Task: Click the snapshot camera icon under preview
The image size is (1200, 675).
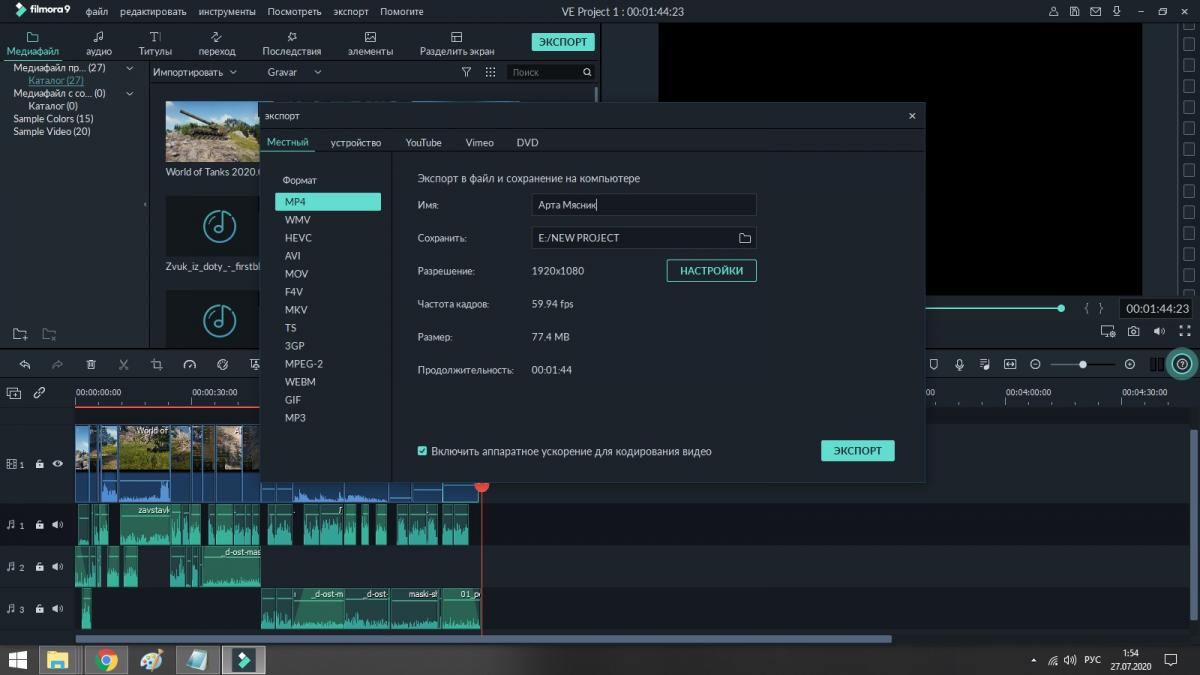Action: click(x=1133, y=331)
